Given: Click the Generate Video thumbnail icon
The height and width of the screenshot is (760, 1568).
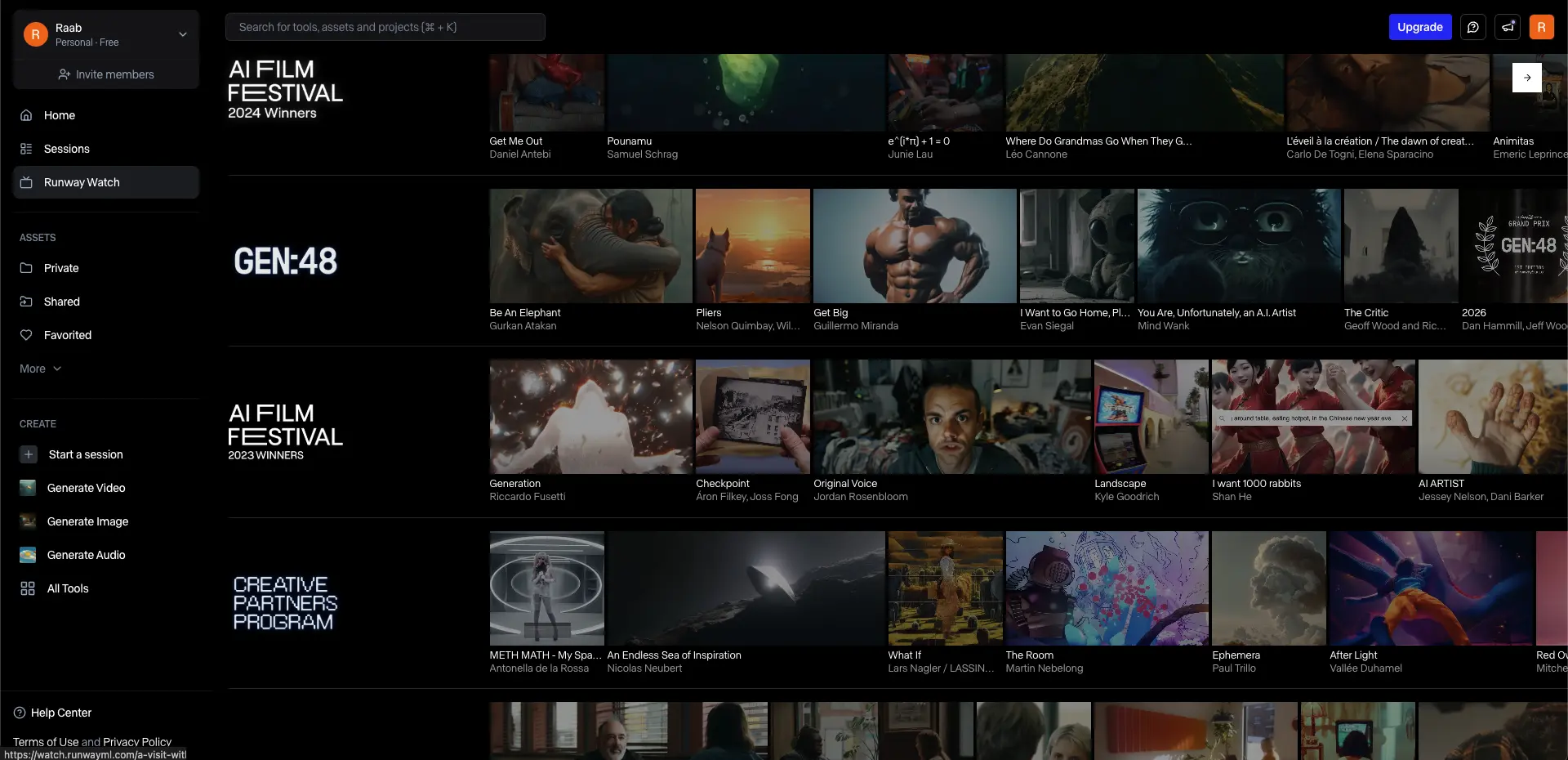Looking at the screenshot, I should 28,488.
